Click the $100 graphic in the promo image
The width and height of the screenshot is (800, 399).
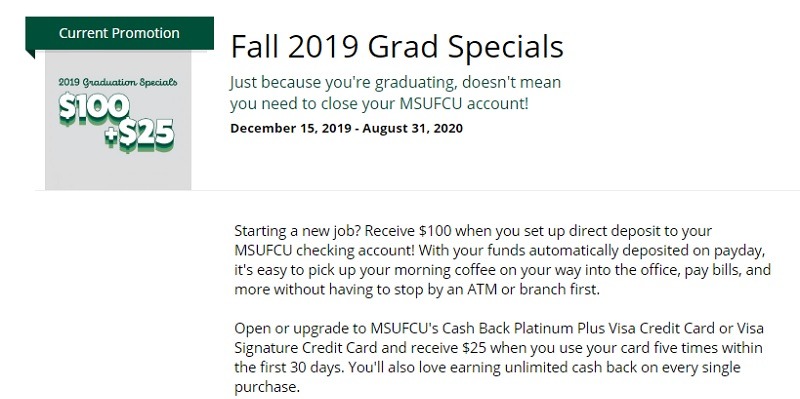tap(94, 108)
